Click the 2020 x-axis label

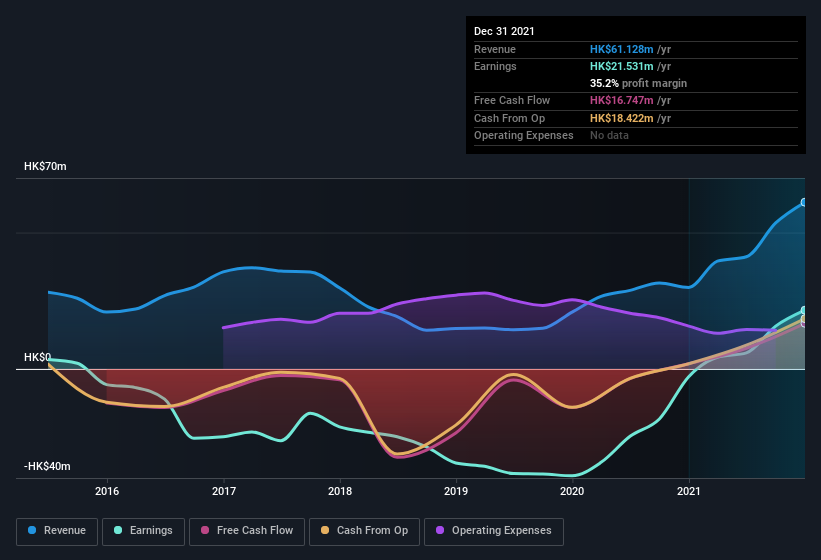tap(572, 491)
